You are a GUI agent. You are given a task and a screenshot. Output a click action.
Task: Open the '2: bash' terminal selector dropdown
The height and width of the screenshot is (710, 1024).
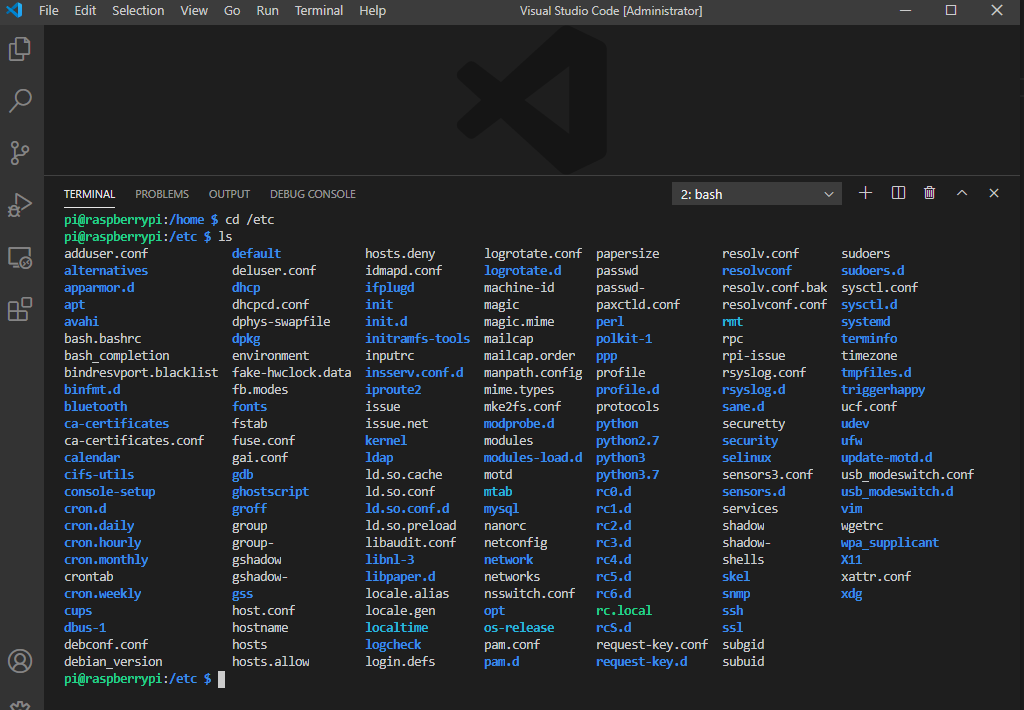758,194
